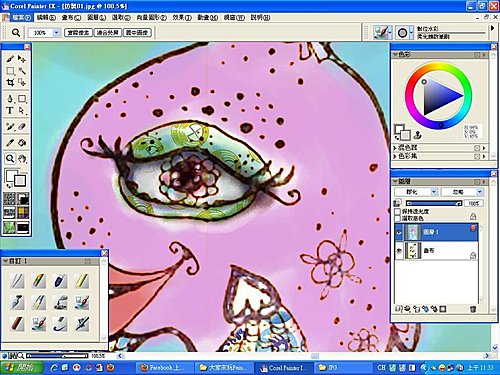This screenshot has width=500, height=375.
Task: Select the Magic Wand tool
Action: pyautogui.click(x=22, y=71)
